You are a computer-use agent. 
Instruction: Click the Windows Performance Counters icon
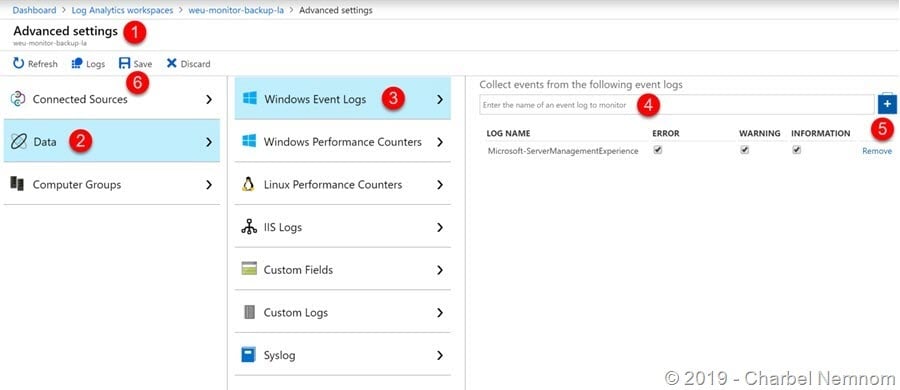point(249,141)
